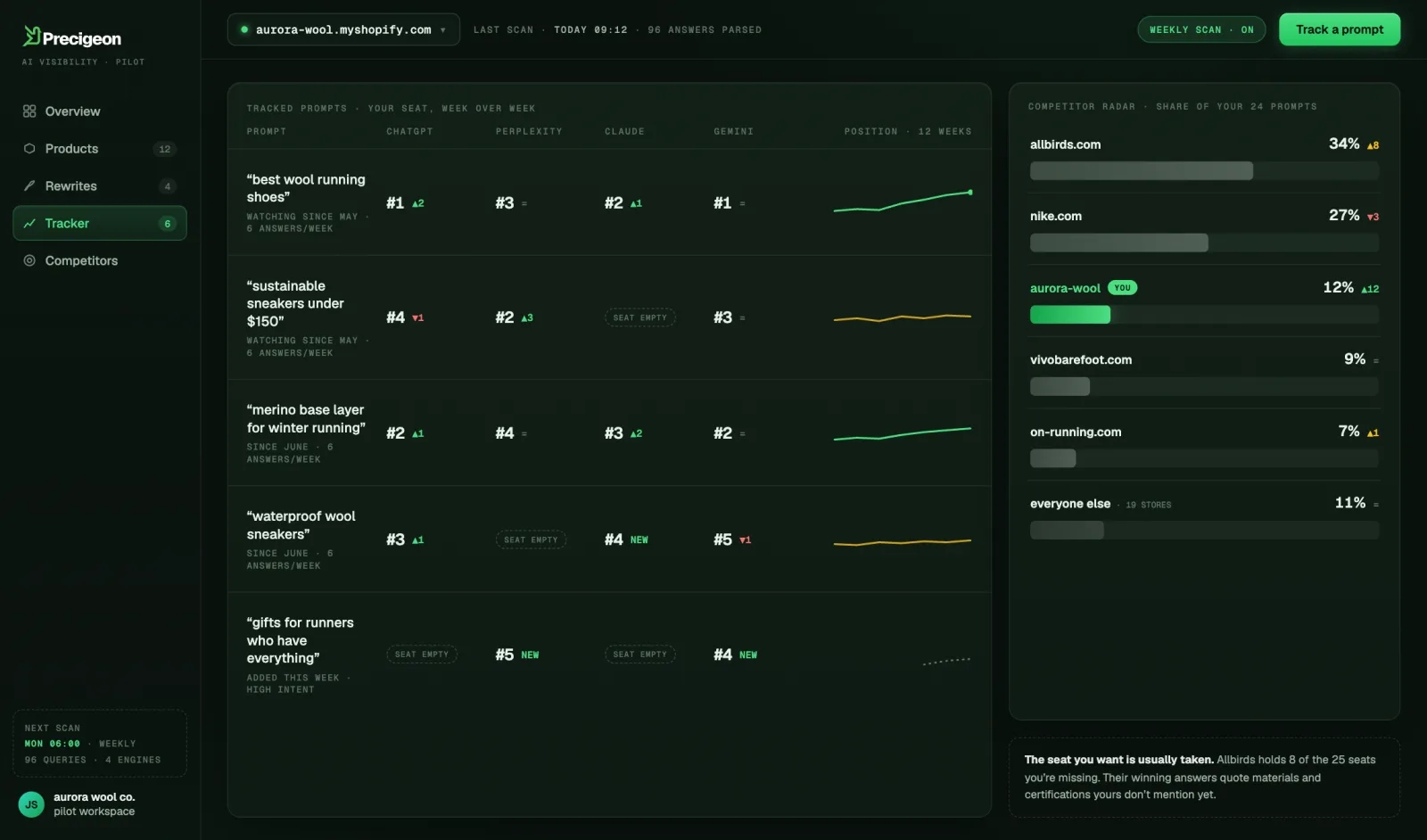Click the Position 12 Weeks header
Screen dimensions: 1427x840
click(908, 131)
